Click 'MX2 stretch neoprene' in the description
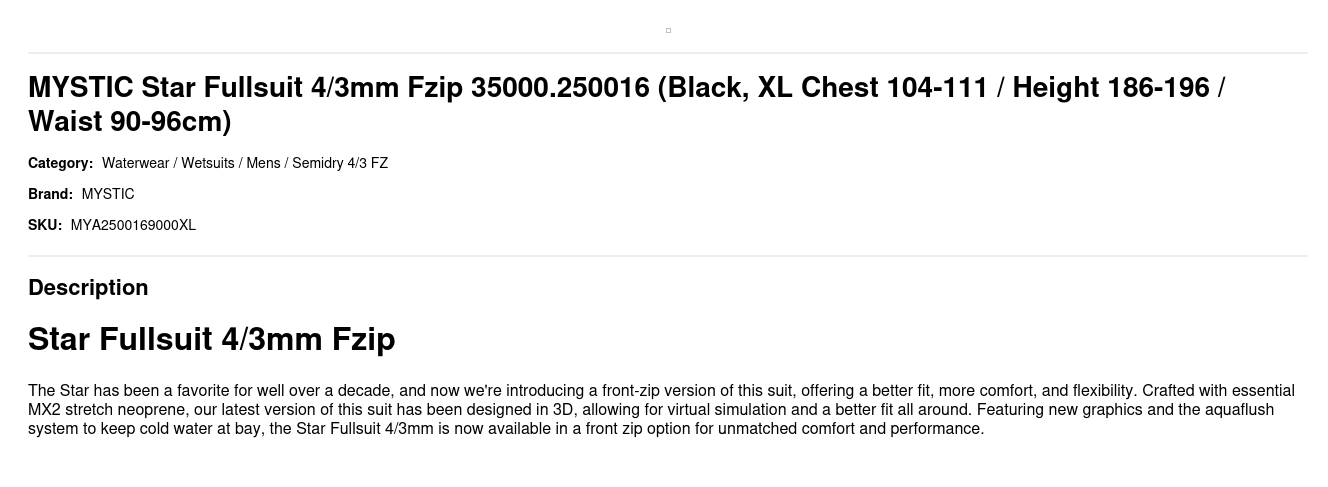The height and width of the screenshot is (487, 1328). (x=100, y=410)
